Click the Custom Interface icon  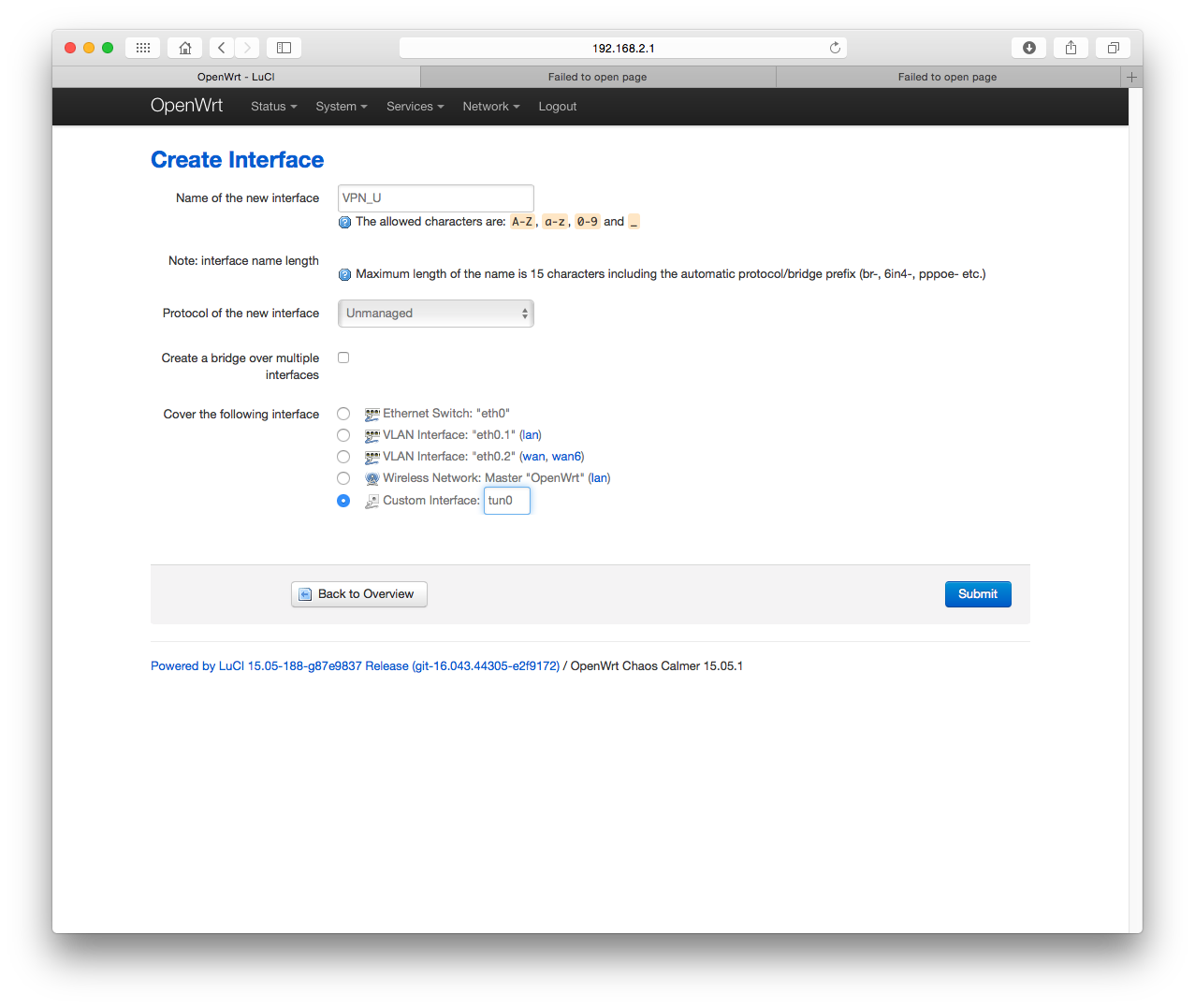pos(372,501)
